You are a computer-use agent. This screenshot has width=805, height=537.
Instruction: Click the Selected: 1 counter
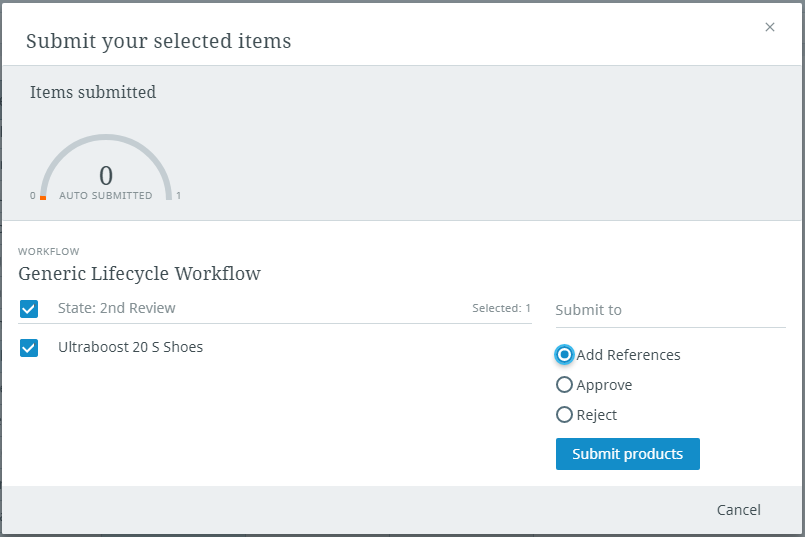point(501,308)
